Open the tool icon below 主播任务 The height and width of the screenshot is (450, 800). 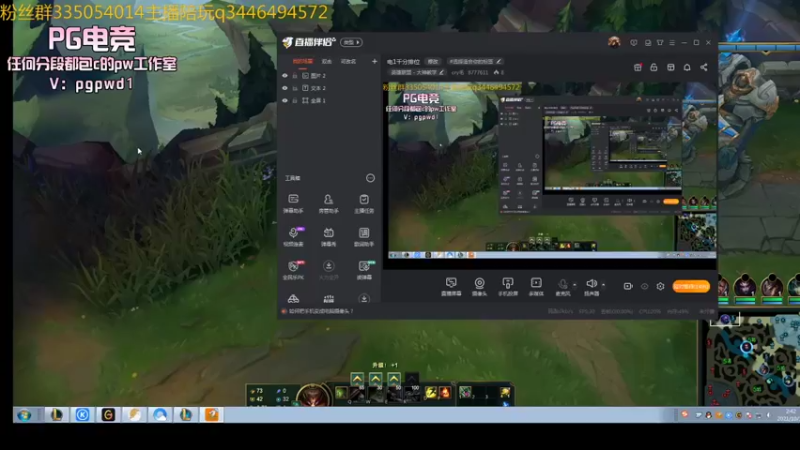click(x=364, y=237)
